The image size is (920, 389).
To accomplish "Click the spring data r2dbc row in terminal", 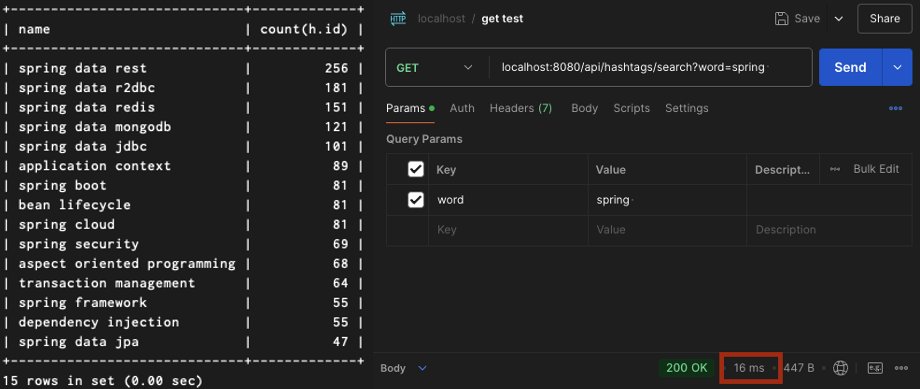I will pos(183,88).
